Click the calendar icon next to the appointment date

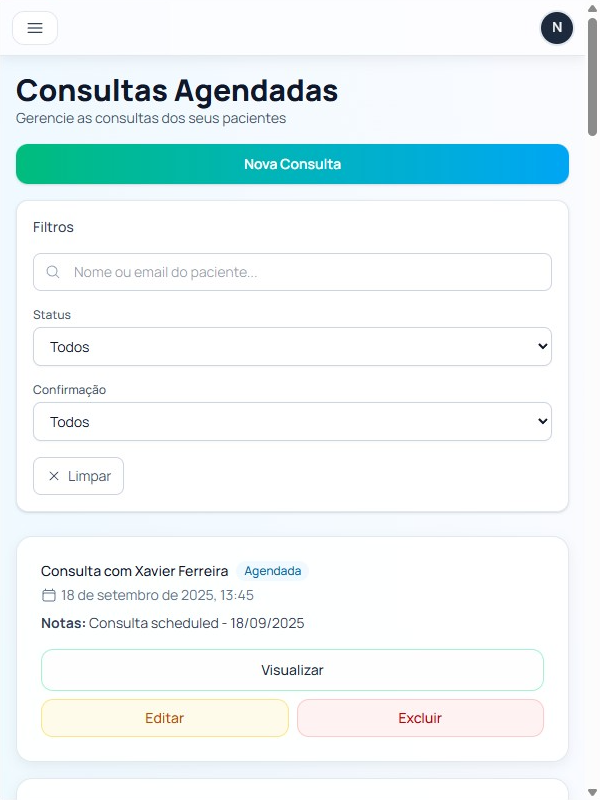tap(47, 595)
